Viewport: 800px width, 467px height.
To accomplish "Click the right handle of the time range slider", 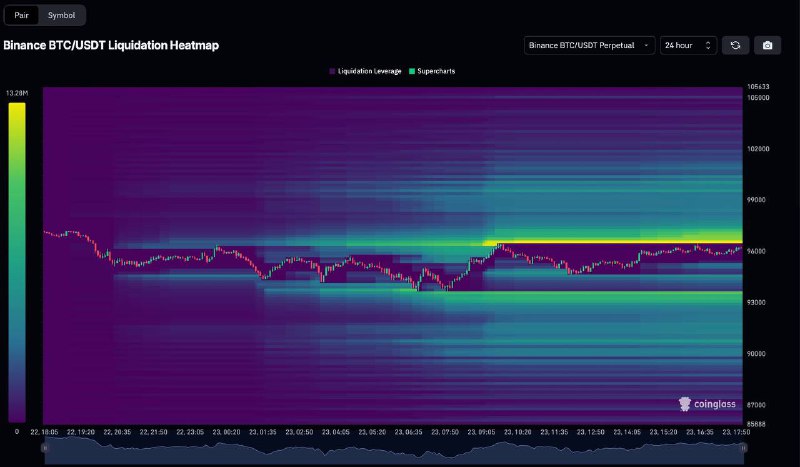I will click(x=743, y=448).
